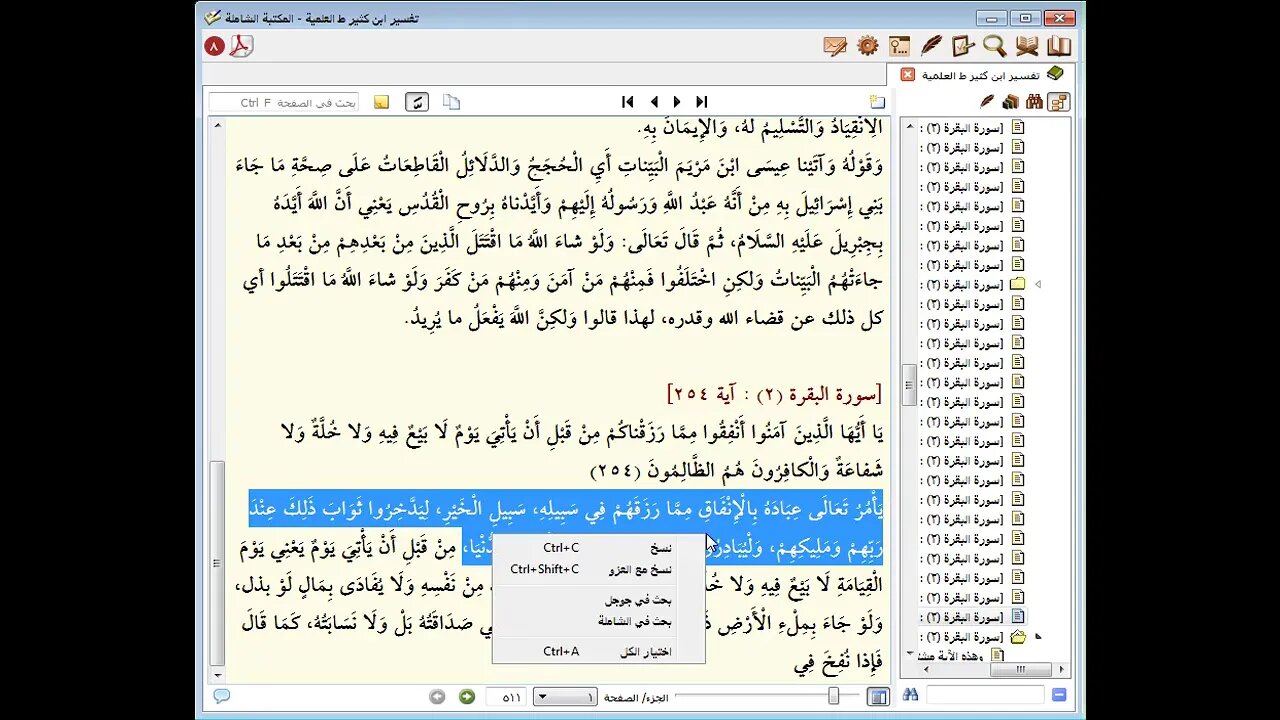Click the tree horizontal scrollbar thumb
Image resolution: width=1280 pixels, height=720 pixels.
click(1020, 669)
